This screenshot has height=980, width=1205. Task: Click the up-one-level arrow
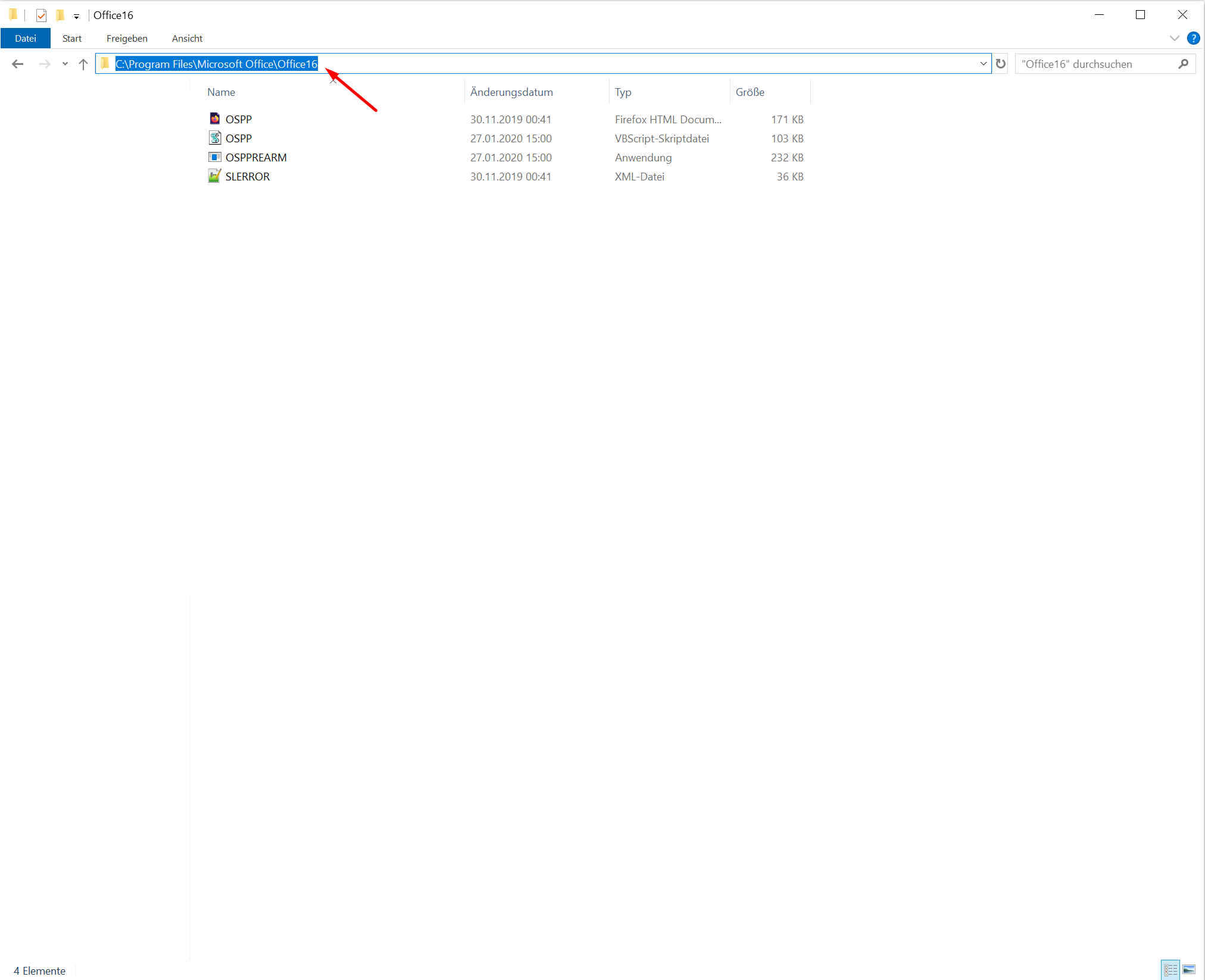pyautogui.click(x=83, y=64)
